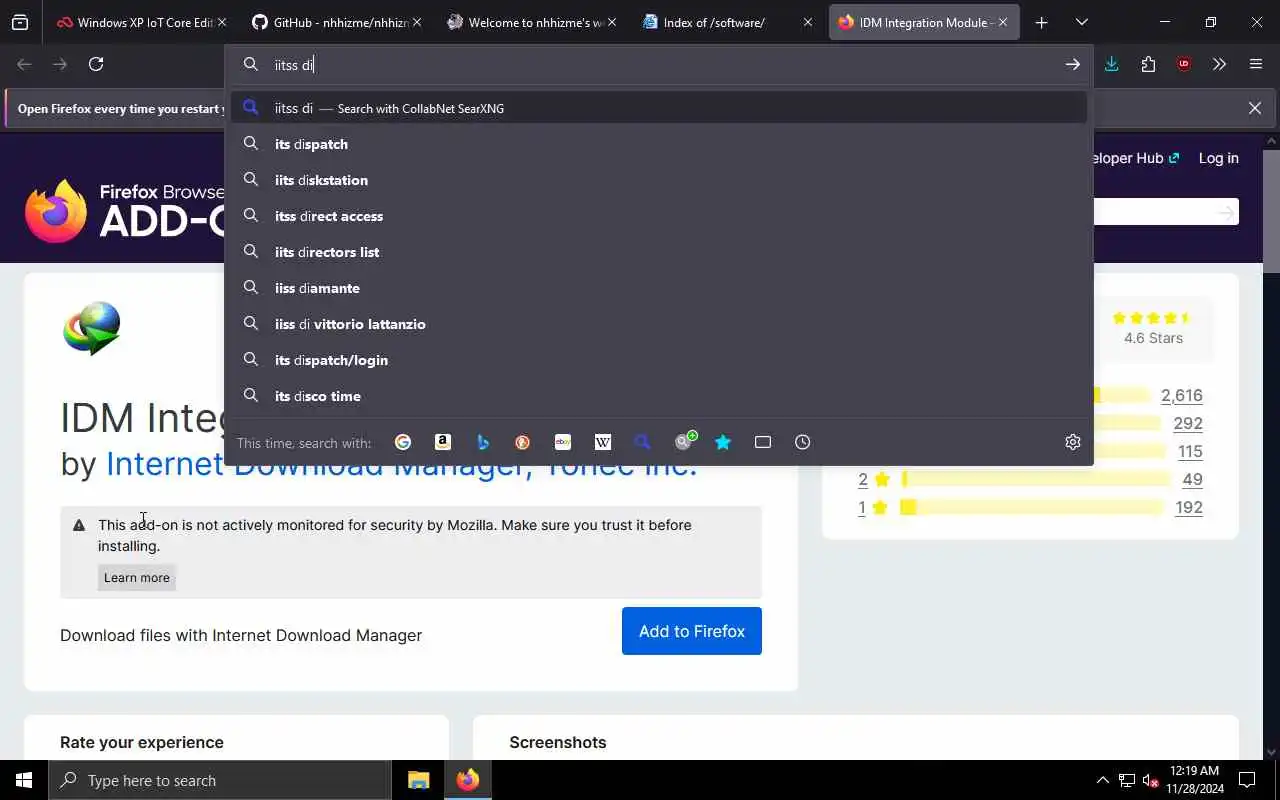The width and height of the screenshot is (1280, 800).
Task: Open the Windows notification center
Action: click(x=1247, y=780)
